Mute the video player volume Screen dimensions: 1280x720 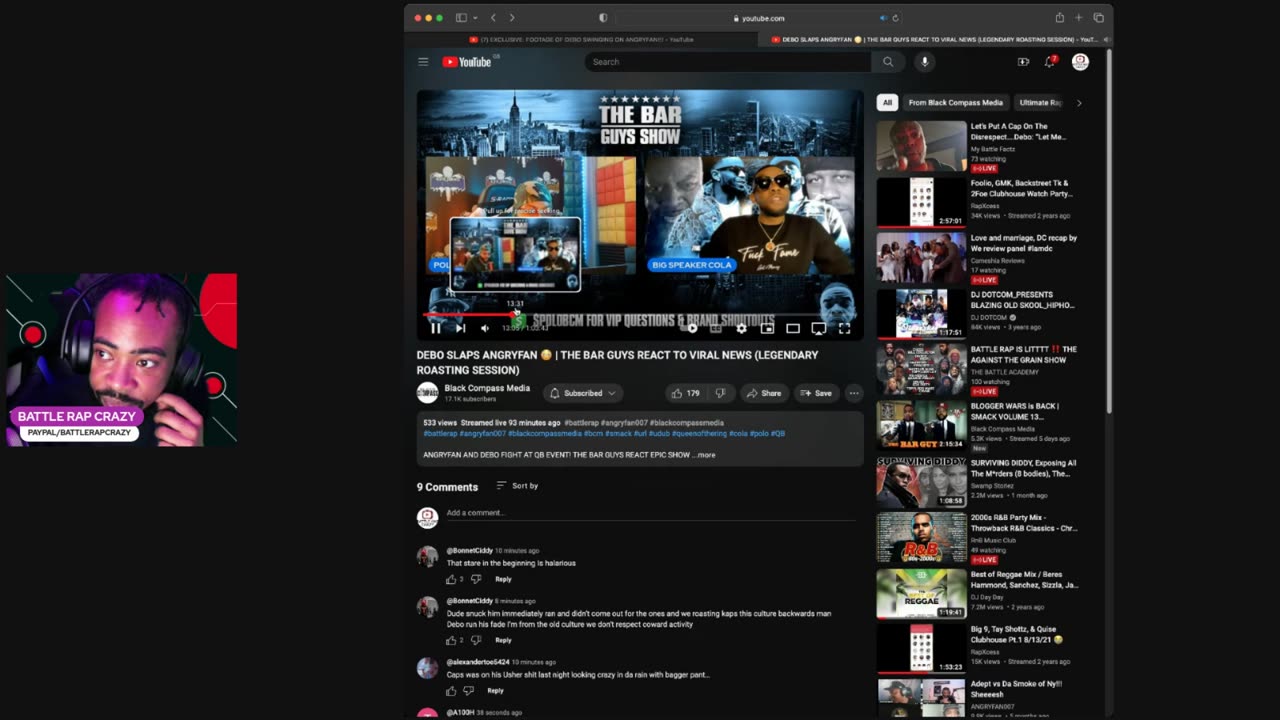click(x=485, y=328)
